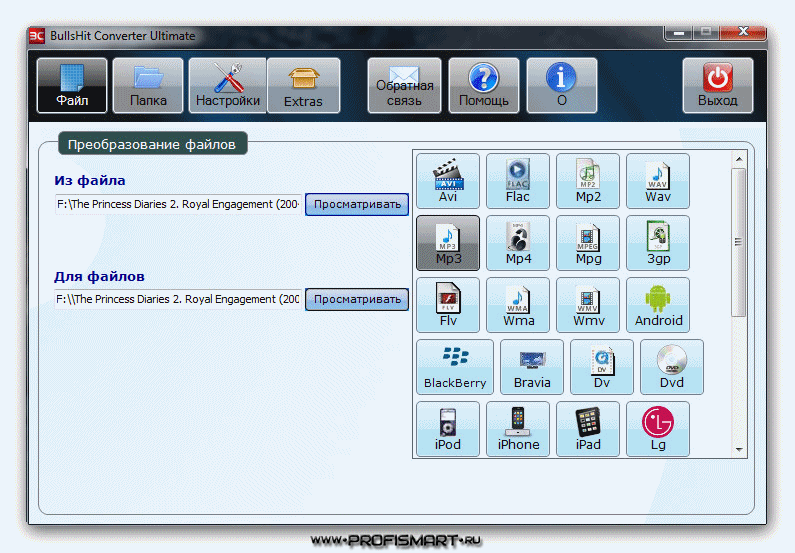The image size is (795, 553).
Task: Choose the Flac format tile
Action: (518, 181)
